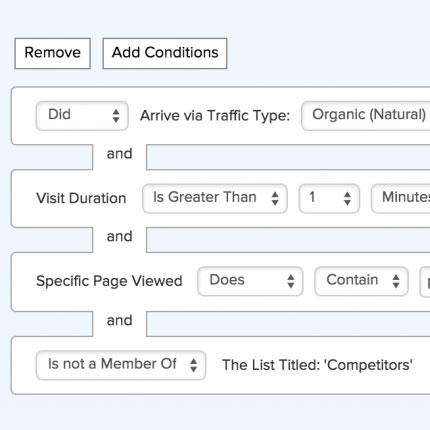Image resolution: width=430 pixels, height=430 pixels.
Task: Open the Minutes unit dropdown
Action: [x=401, y=198]
